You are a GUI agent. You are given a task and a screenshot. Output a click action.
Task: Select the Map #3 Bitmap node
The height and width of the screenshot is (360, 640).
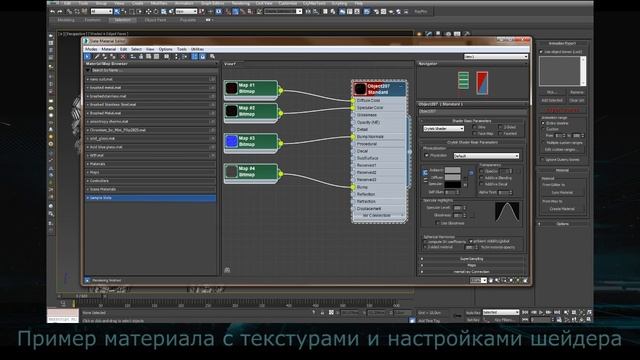tap(251, 142)
